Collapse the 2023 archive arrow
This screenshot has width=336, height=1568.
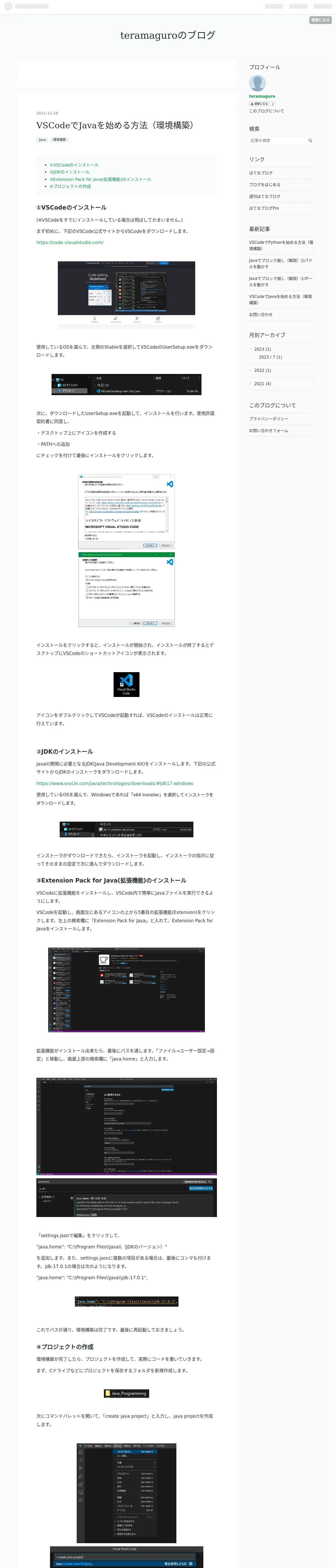click(251, 349)
